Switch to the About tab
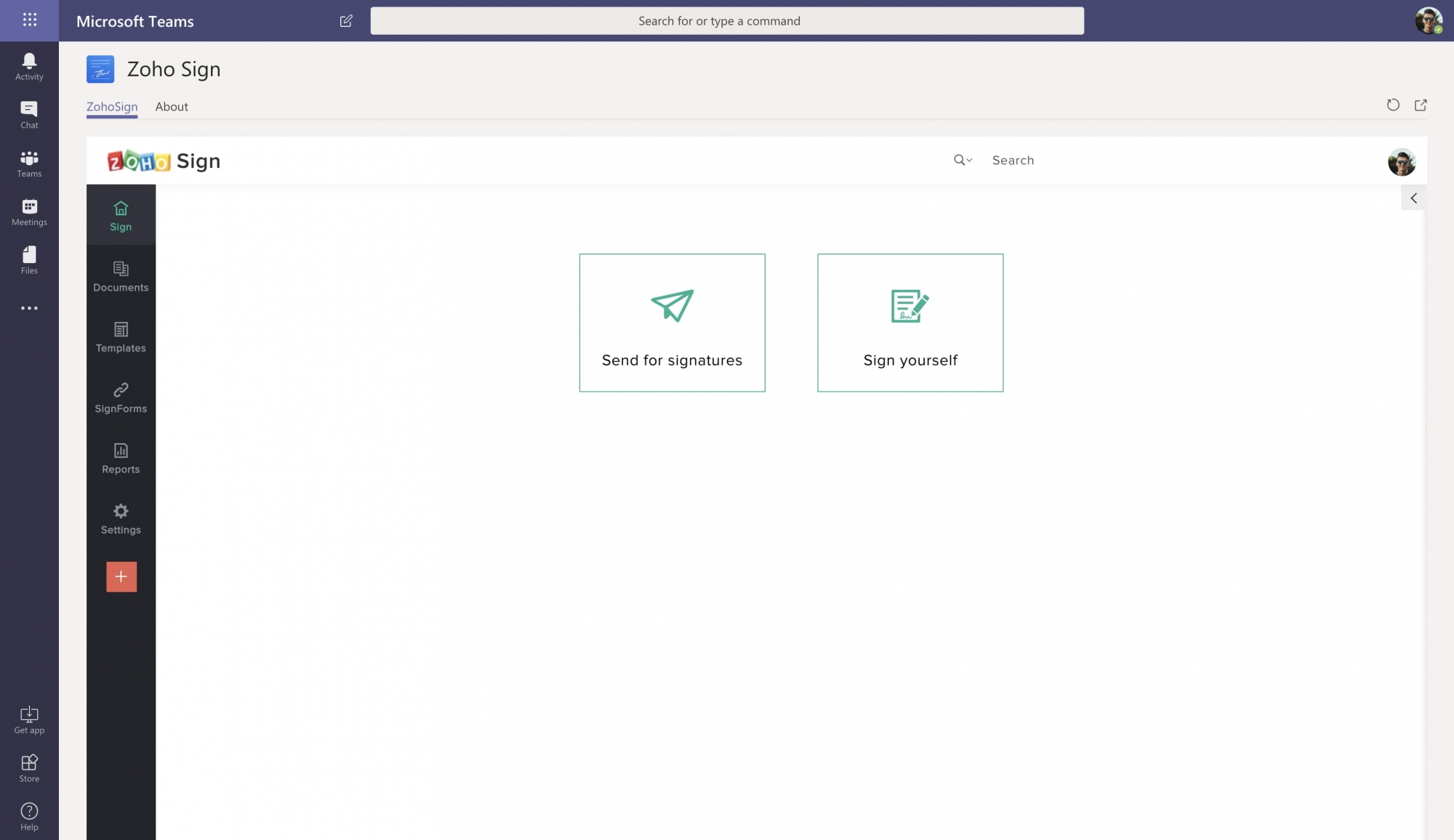 172,107
